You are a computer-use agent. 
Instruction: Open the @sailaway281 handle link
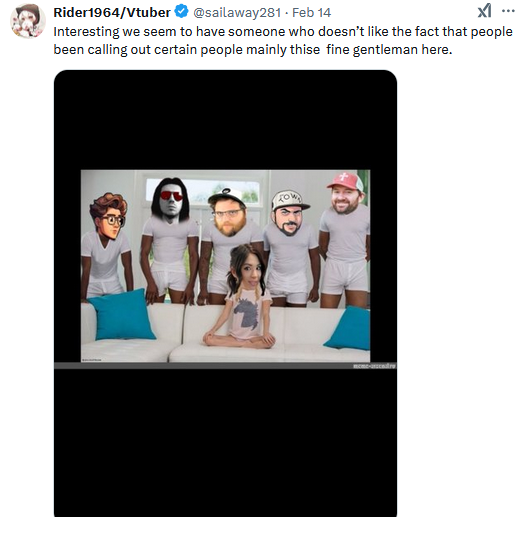(237, 13)
